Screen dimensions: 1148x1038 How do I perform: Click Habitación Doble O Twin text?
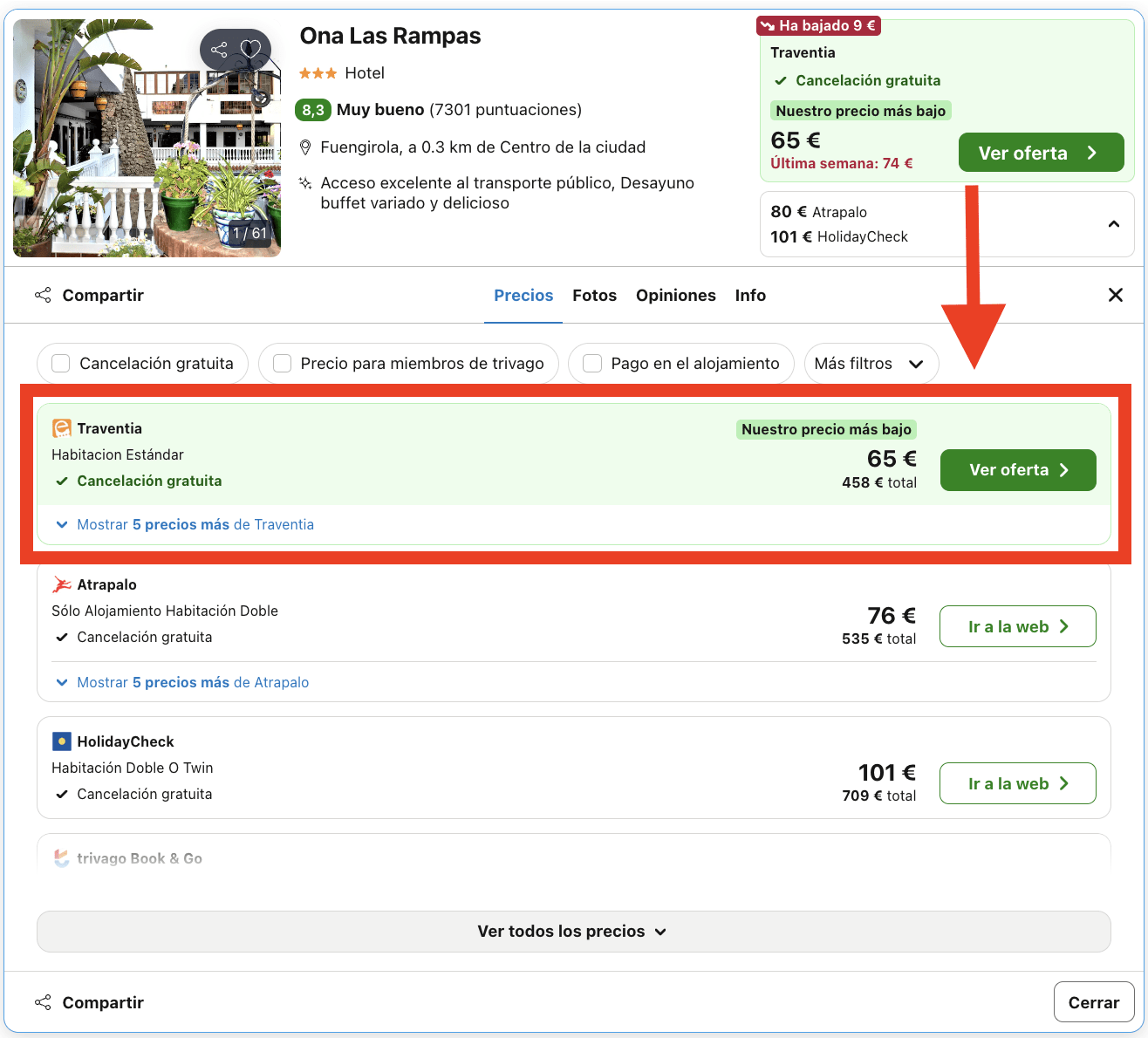pos(133,768)
